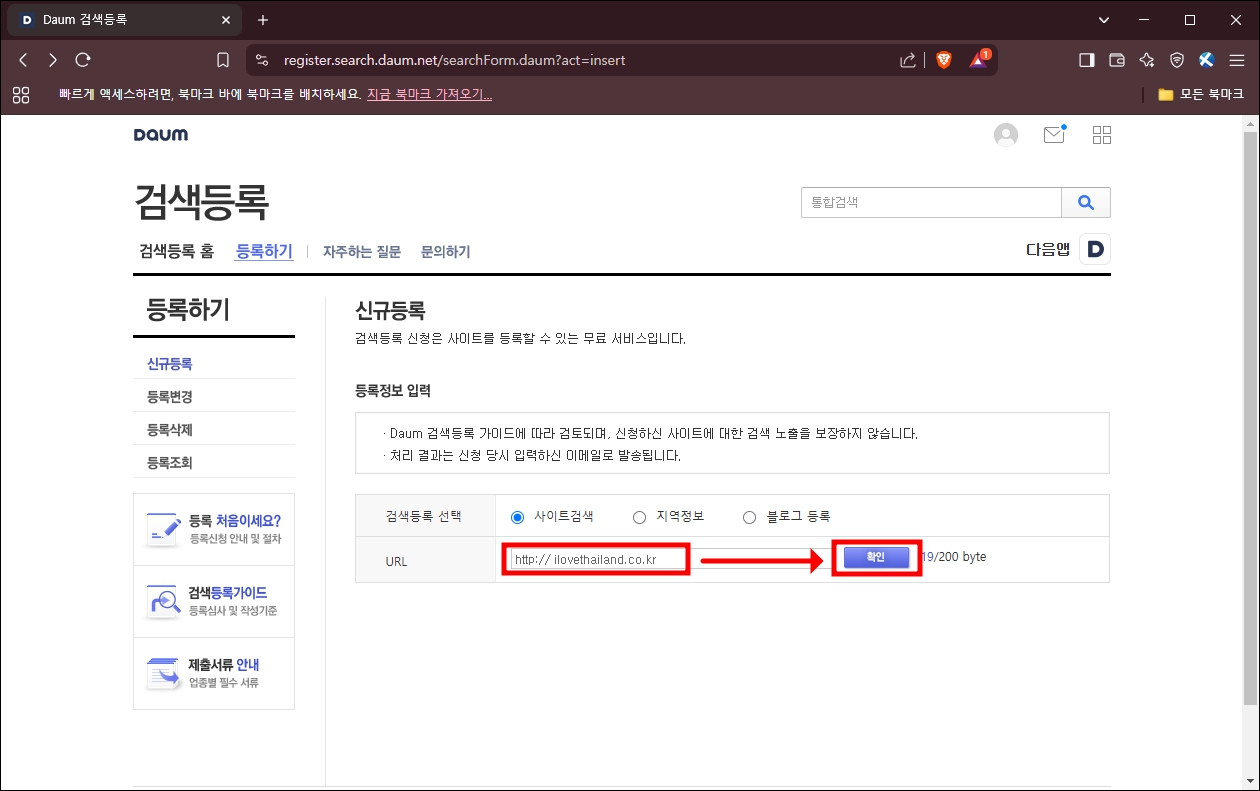This screenshot has width=1260, height=791.
Task: Click the bookmark icon beside the address bar
Action: pos(223,60)
